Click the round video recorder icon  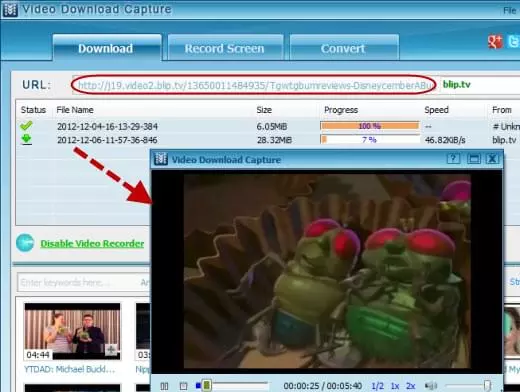tap(25, 243)
